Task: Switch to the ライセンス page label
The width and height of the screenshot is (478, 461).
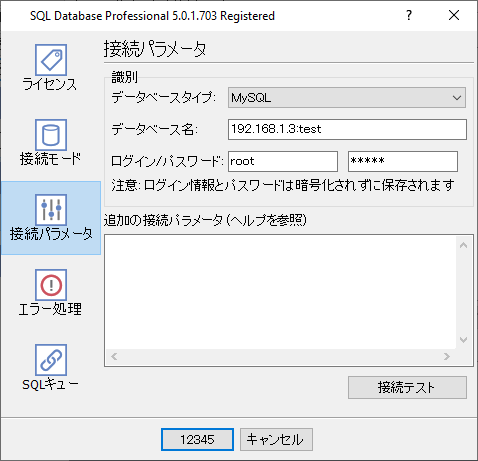Action: tap(50, 84)
